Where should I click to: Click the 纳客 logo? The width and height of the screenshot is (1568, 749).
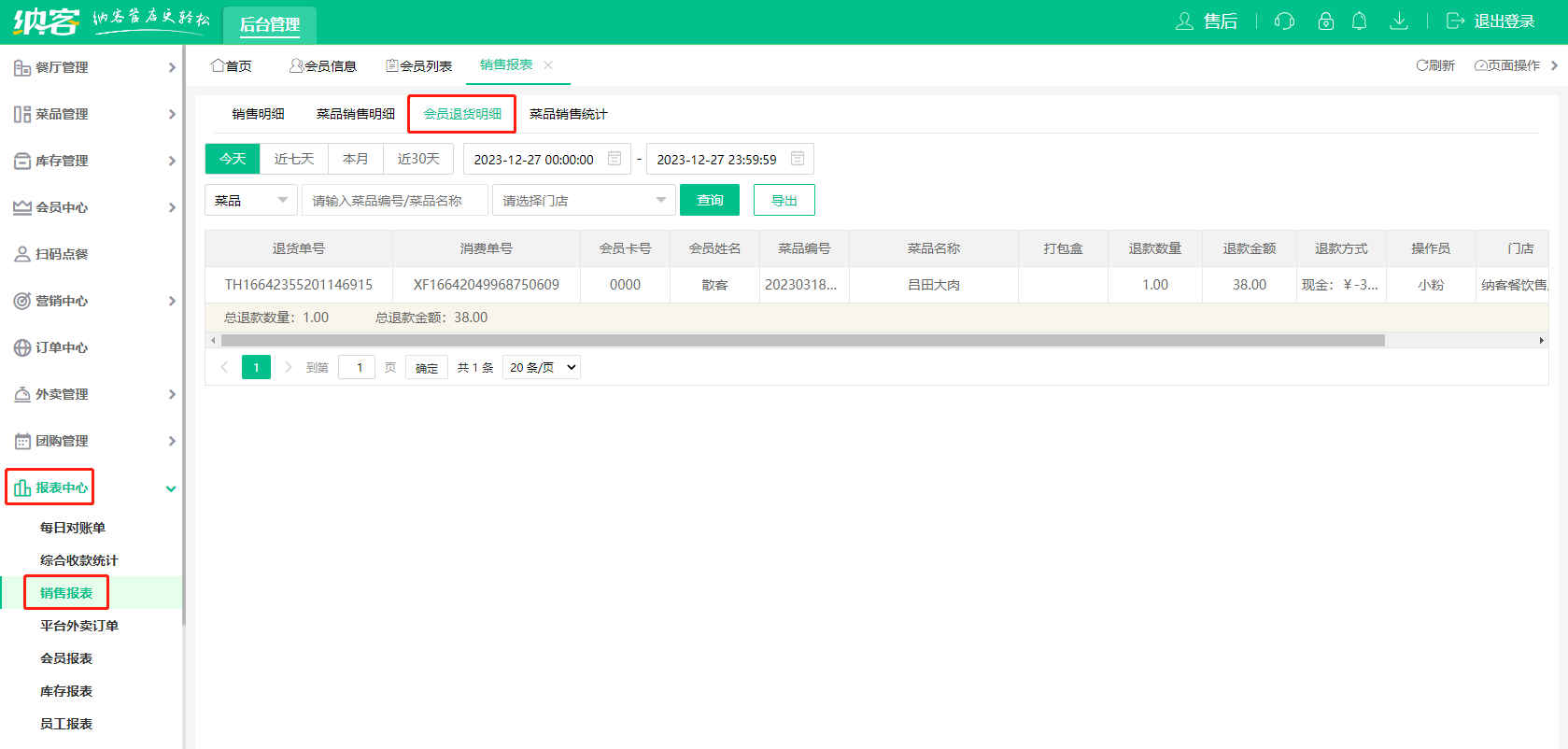(x=46, y=21)
